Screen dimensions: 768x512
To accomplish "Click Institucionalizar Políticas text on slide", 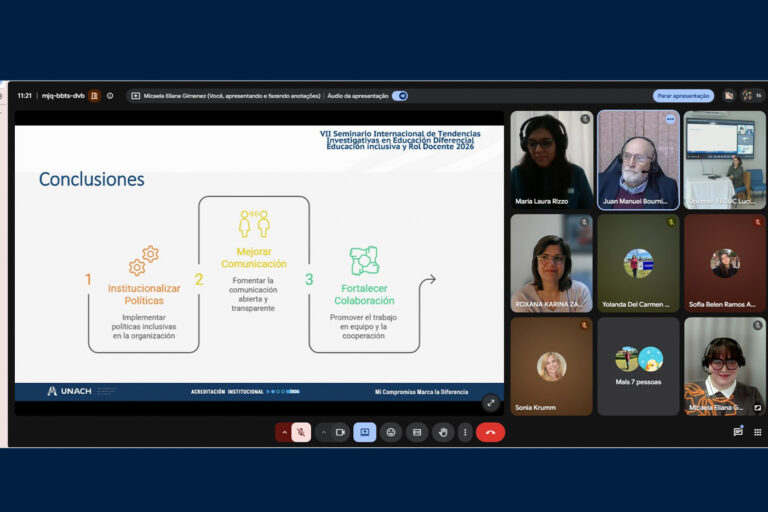I will pyautogui.click(x=144, y=294).
